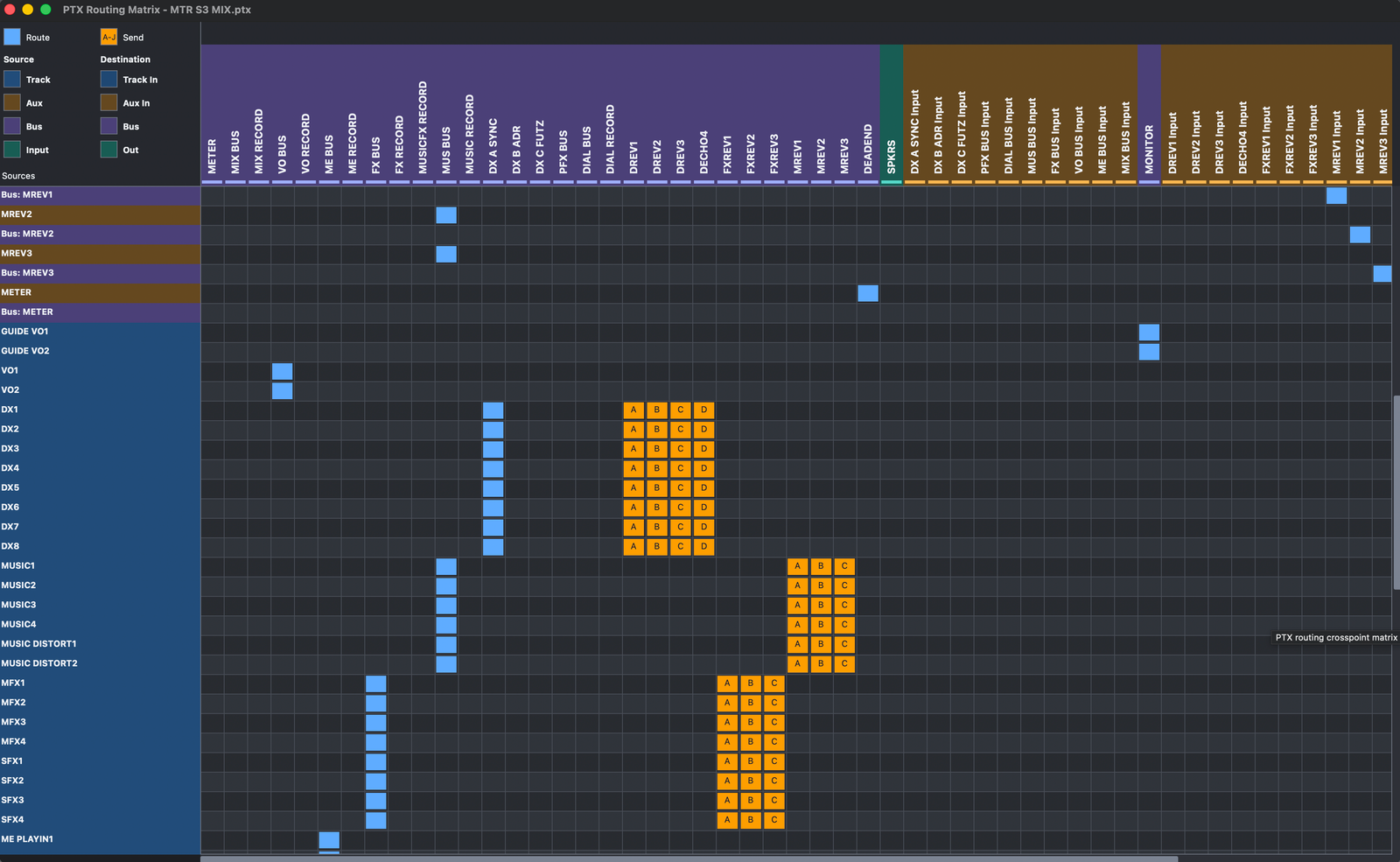Toggle GUIDE VO1 route to MONITOR
This screenshot has width=1400, height=862.
pyautogui.click(x=1149, y=332)
